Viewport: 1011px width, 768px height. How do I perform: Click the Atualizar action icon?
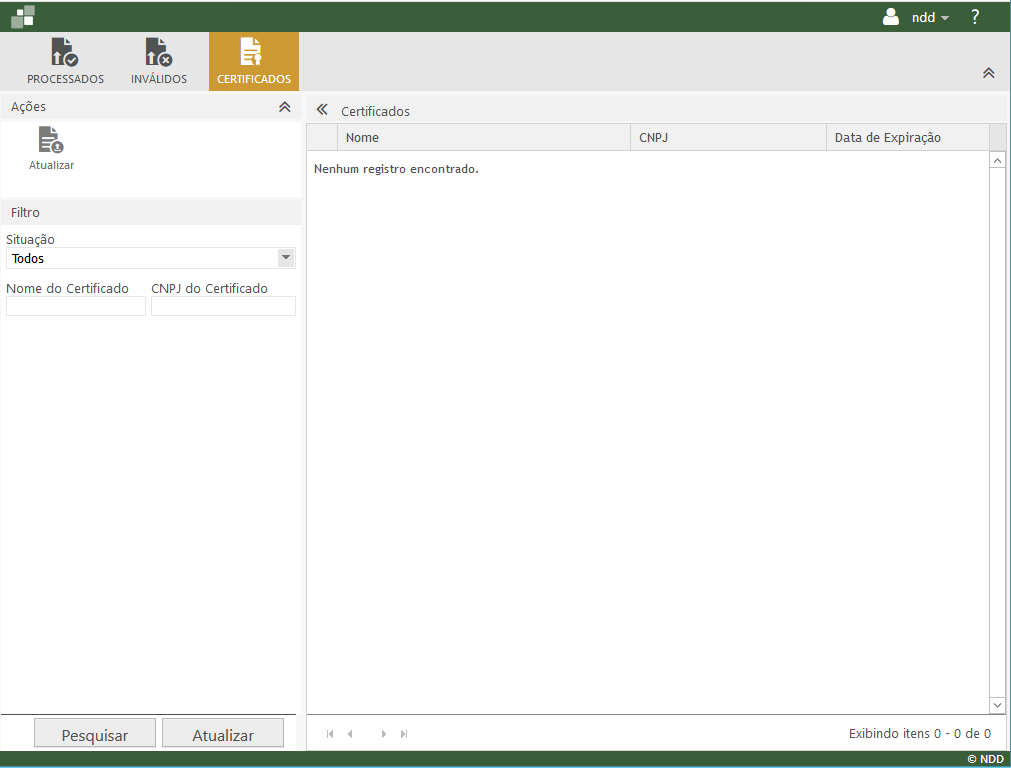(x=51, y=148)
